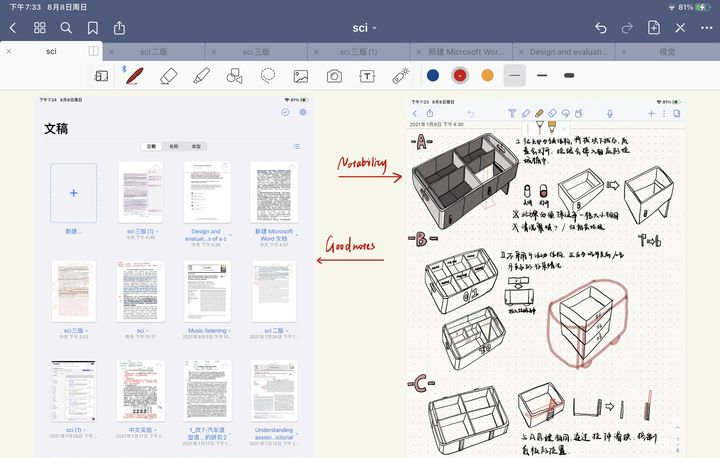The width and height of the screenshot is (720, 458).
Task: Click the list view icon in 文稿 screenshot
Action: (x=297, y=147)
